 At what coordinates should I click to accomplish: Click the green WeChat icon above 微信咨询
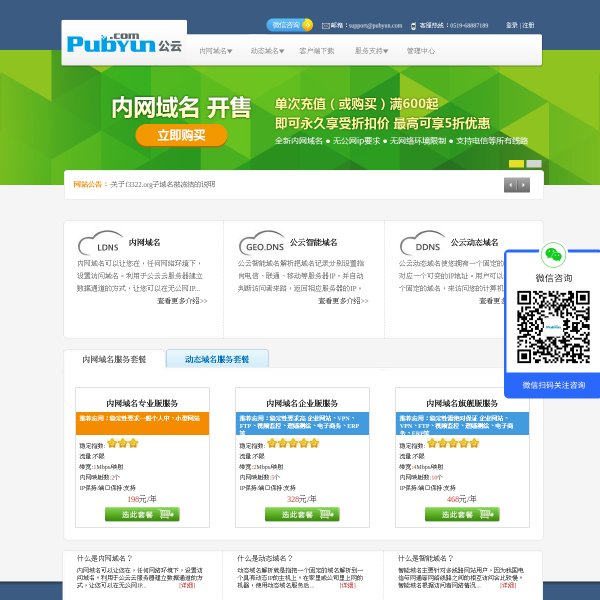553,255
